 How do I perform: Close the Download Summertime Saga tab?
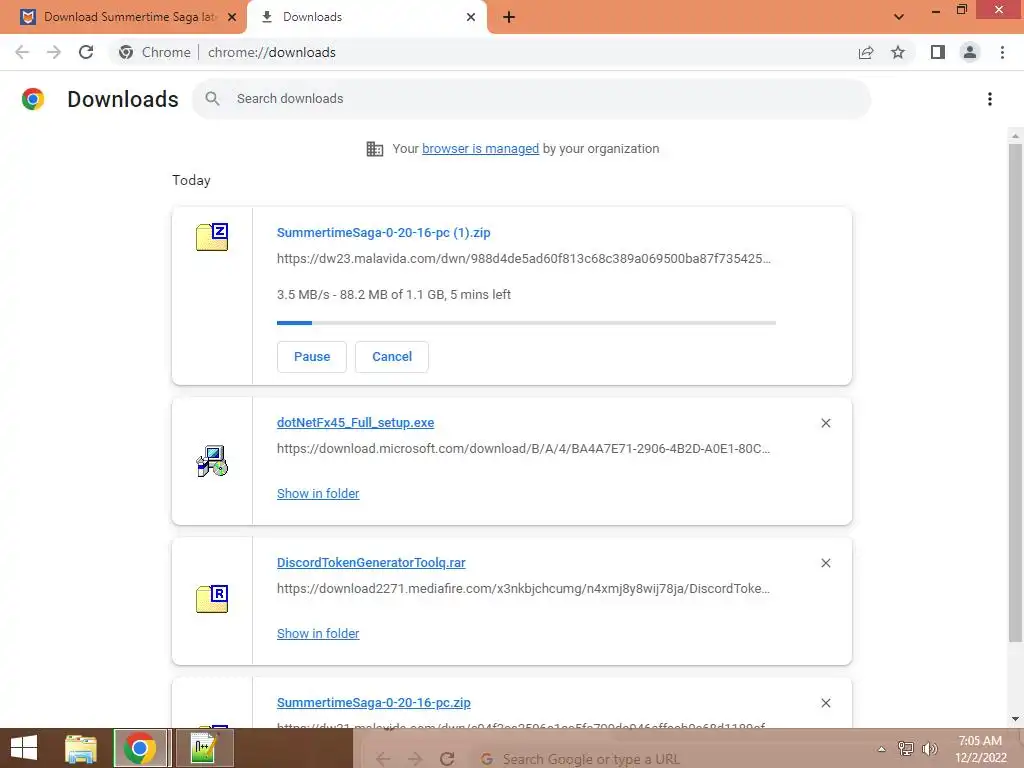(x=232, y=17)
